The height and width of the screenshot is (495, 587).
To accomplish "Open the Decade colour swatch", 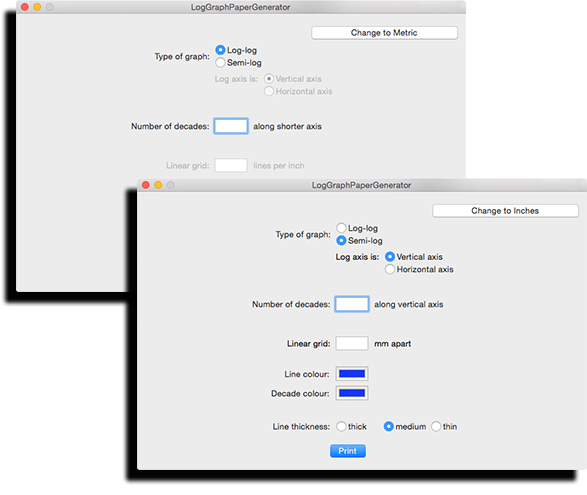I will [x=352, y=393].
